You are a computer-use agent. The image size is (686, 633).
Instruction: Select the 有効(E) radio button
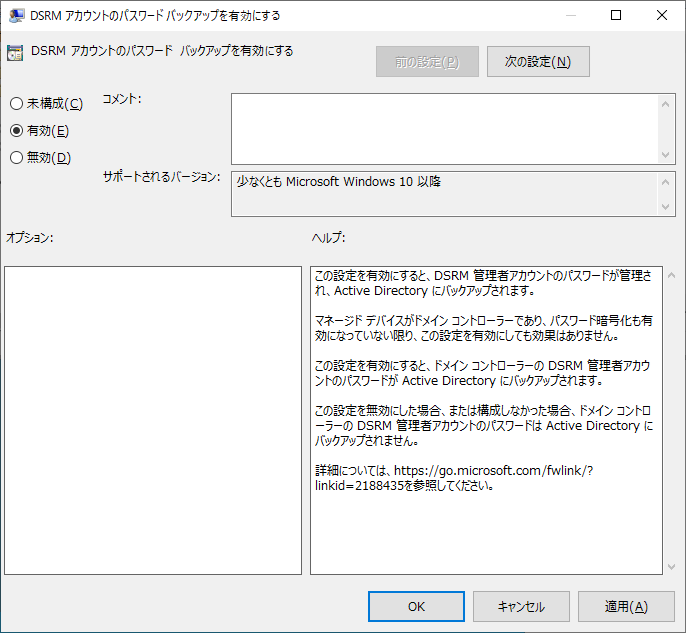(16, 131)
